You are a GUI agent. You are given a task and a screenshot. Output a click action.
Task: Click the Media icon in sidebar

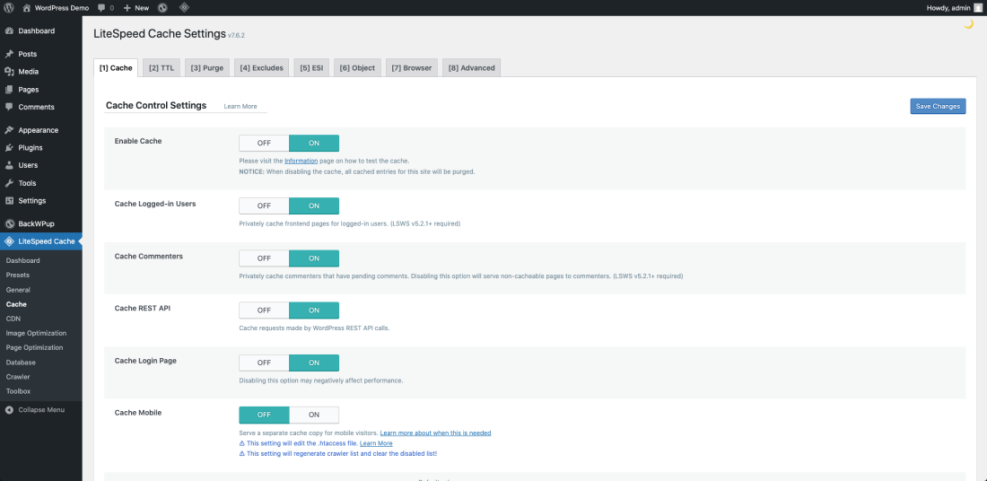click(x=9, y=72)
